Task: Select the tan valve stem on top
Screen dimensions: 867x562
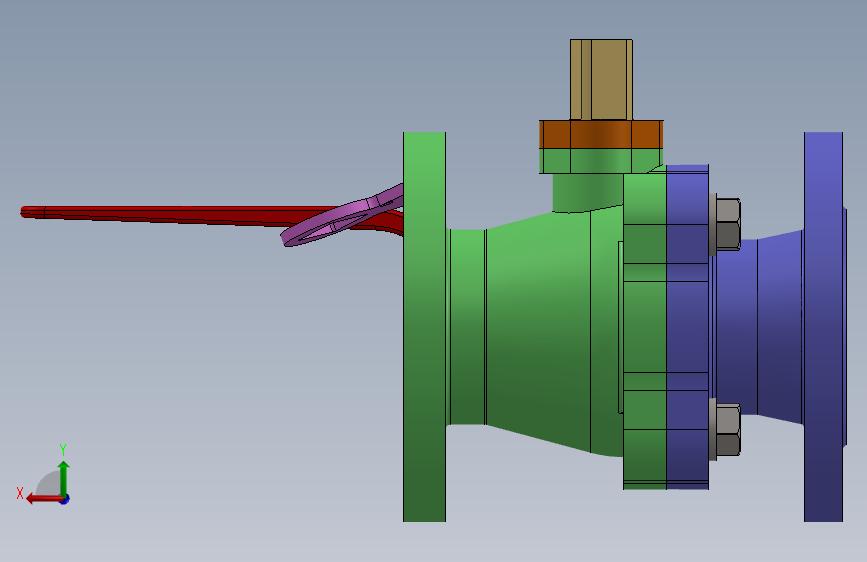Action: (601, 80)
